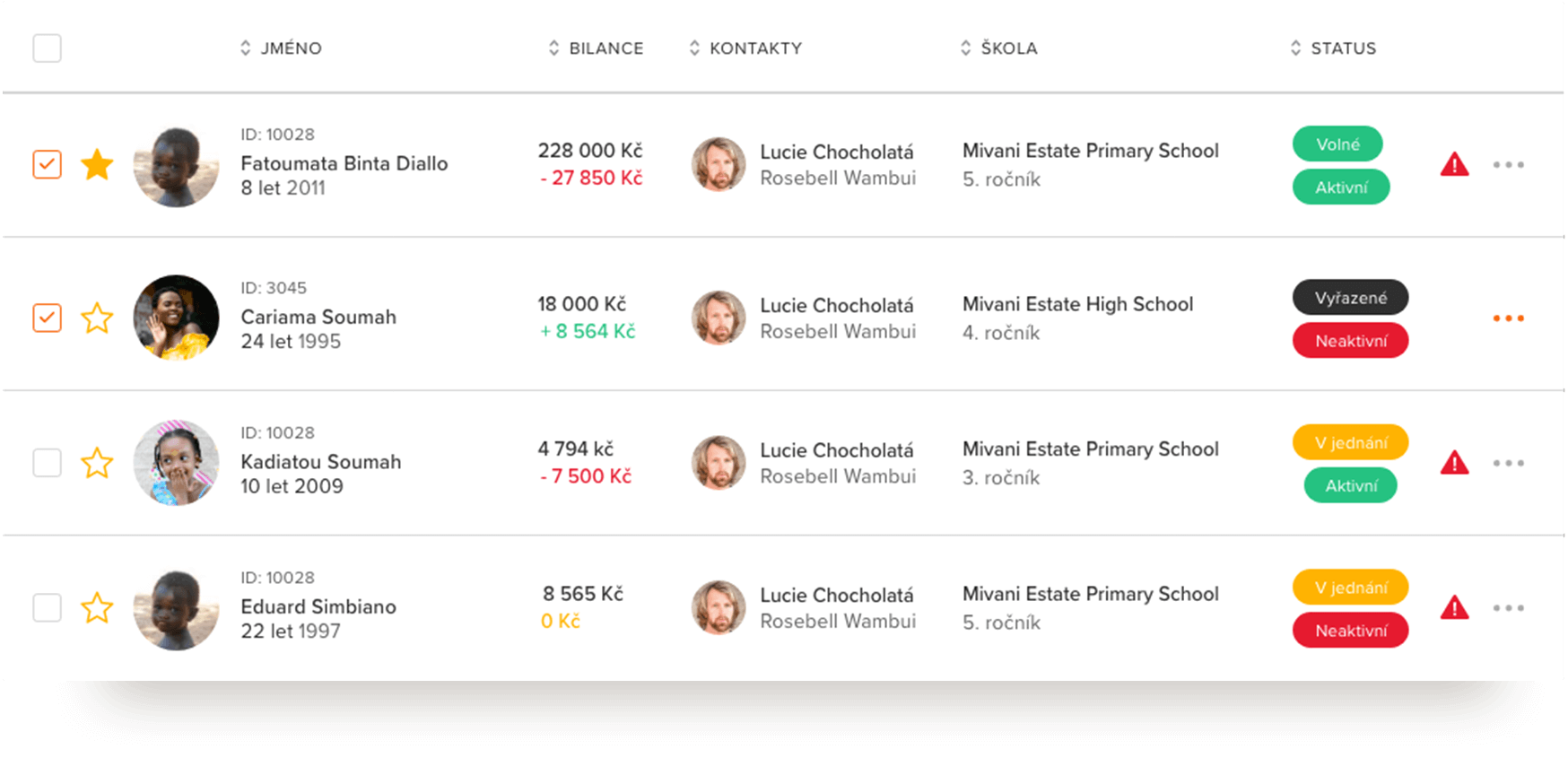Uncheck the Fatoumata Binta Diallo row checkbox
1568x784 pixels.
coord(47,165)
